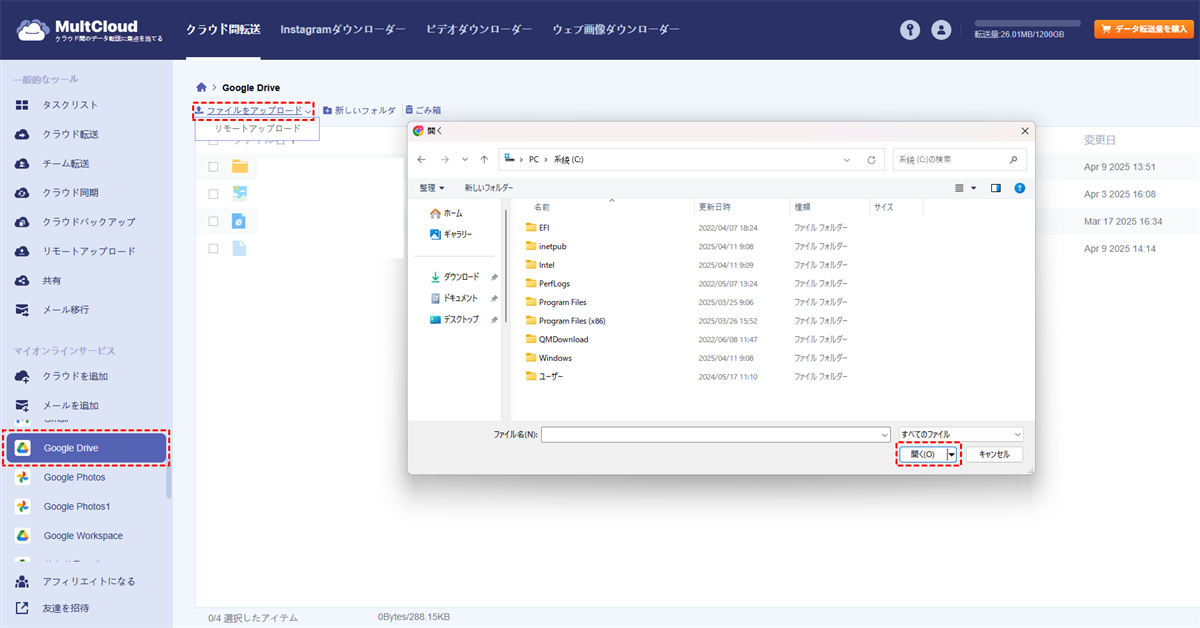Open アフィリエイトになる in the sidebar

point(86,581)
